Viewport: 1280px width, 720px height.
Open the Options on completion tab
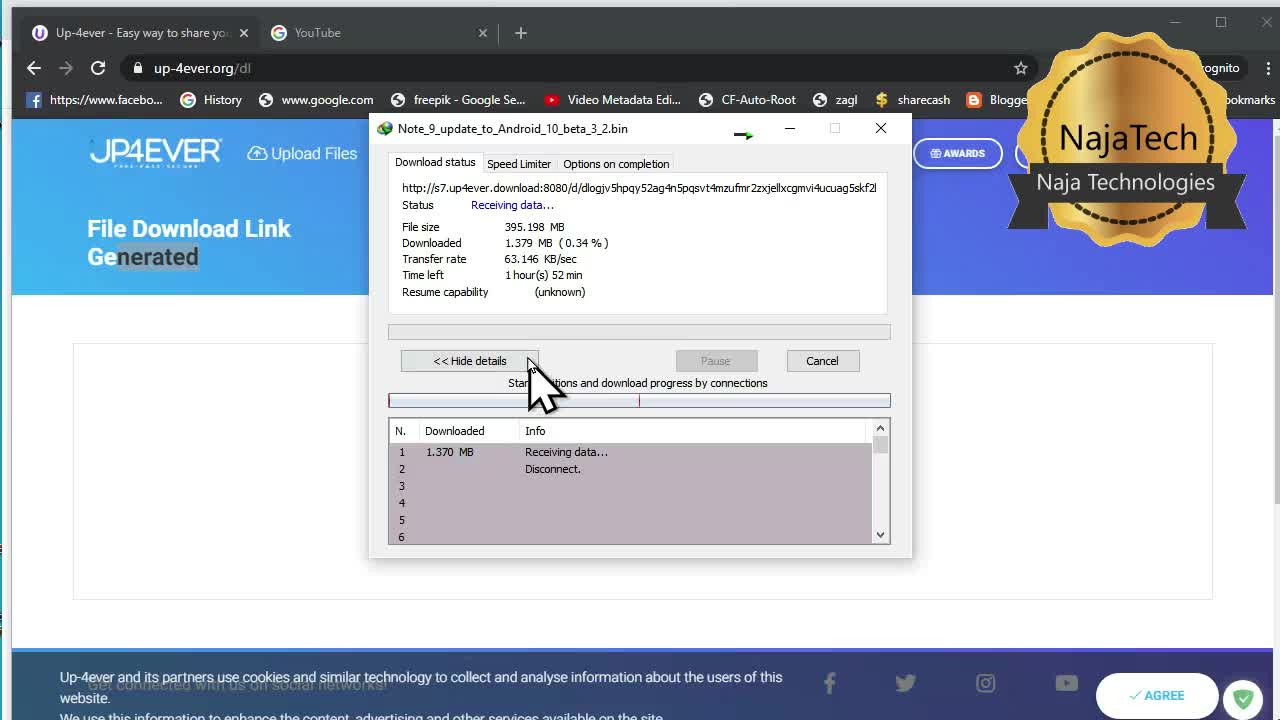click(616, 164)
